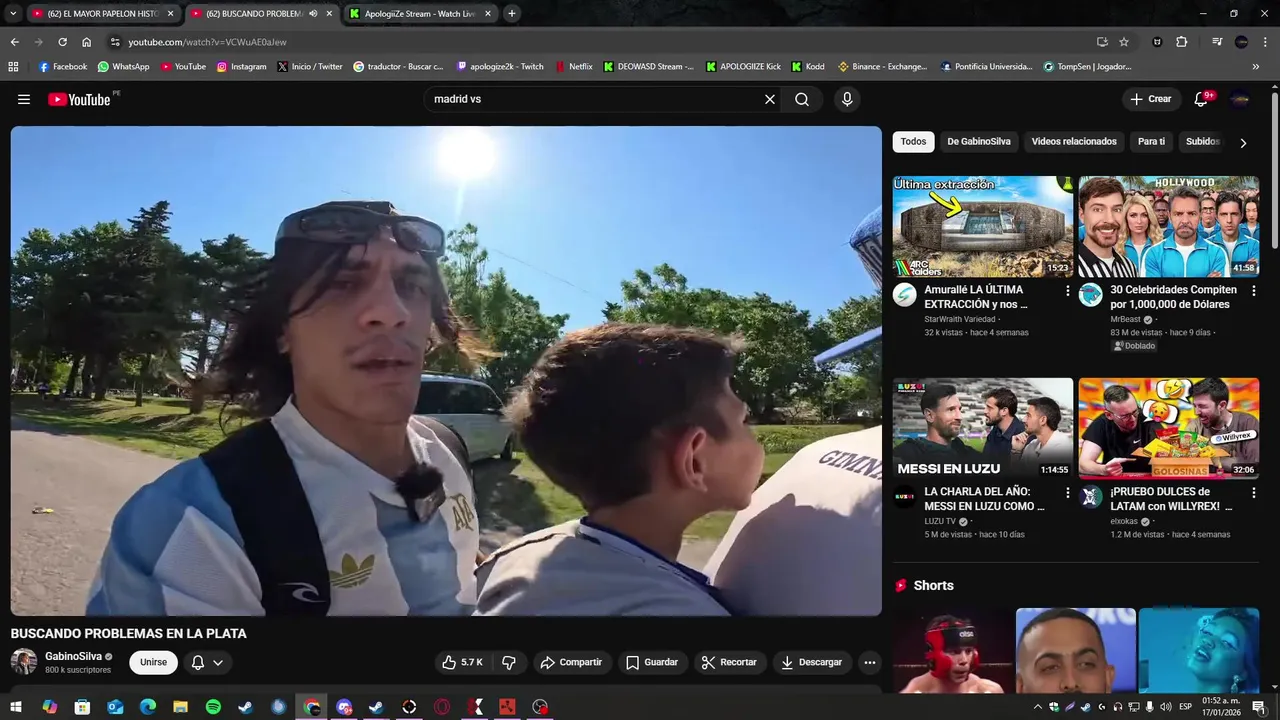Open options for LA CHARLA DEL AÑO
The image size is (1280, 720).
(x=1067, y=493)
